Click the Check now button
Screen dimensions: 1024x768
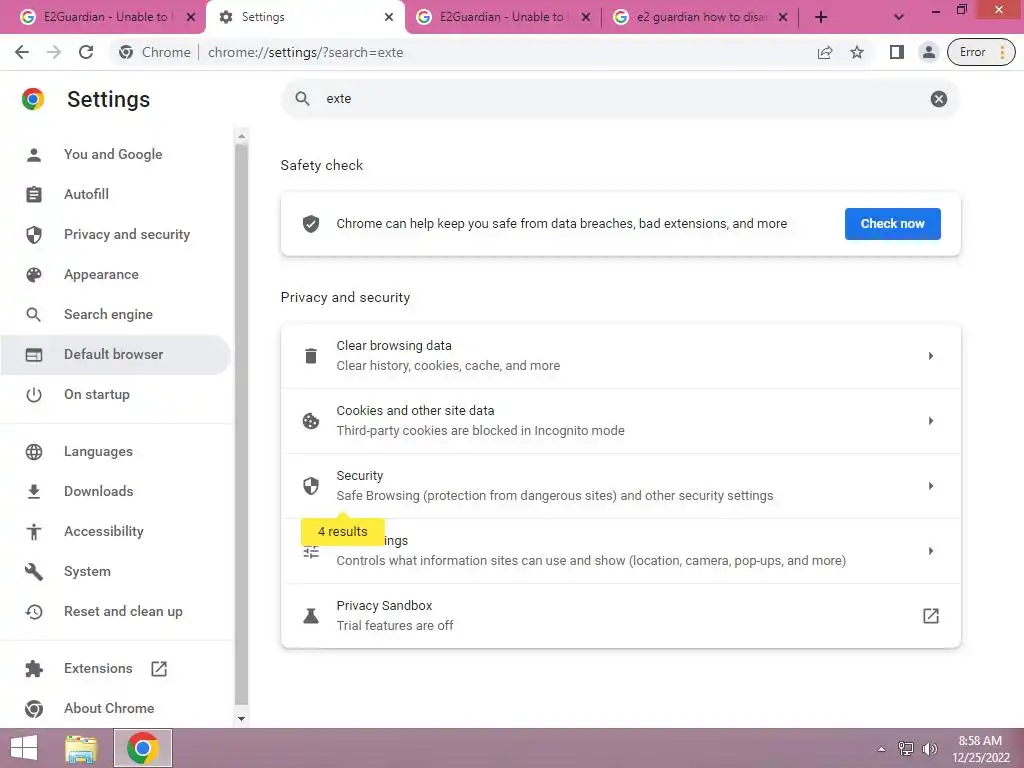892,224
